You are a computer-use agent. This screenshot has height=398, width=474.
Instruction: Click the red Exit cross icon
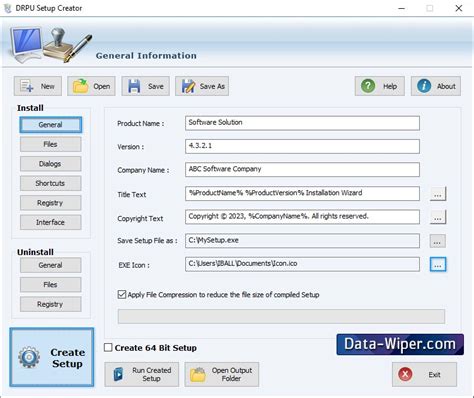point(405,374)
